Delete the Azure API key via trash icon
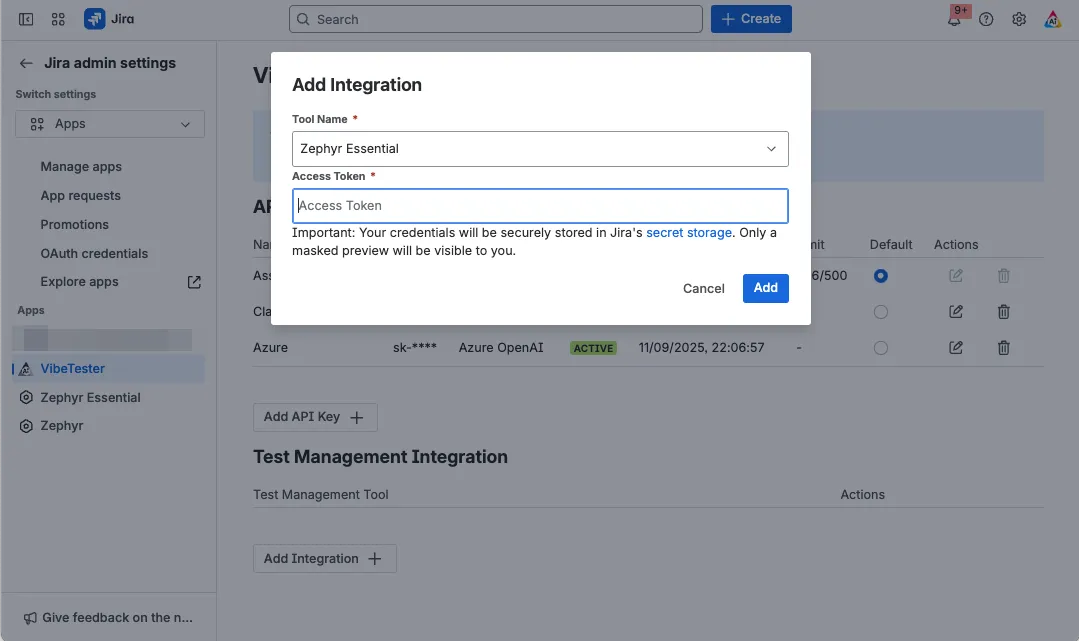 click(1003, 348)
